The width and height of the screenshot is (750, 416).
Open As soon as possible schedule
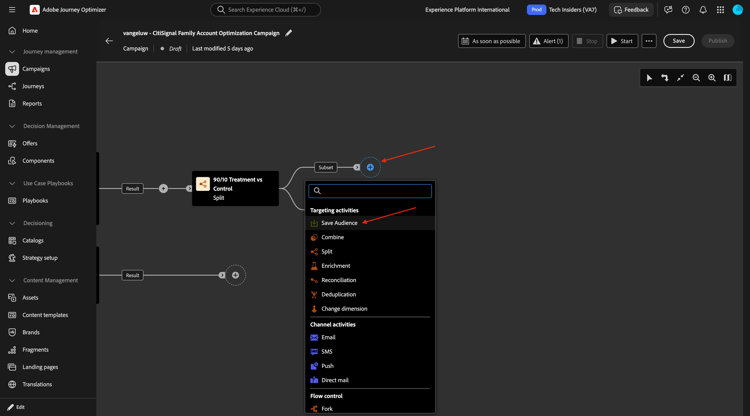click(x=492, y=41)
